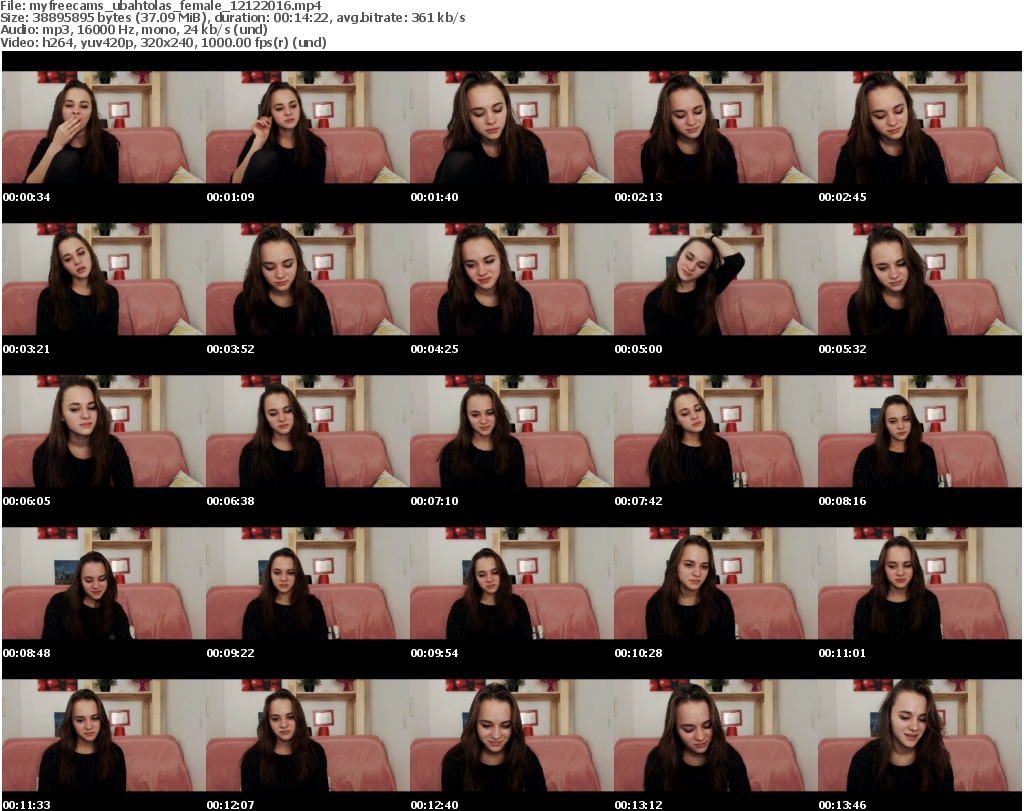Select the thumbnail above 00:12:40
The image size is (1024, 811).
pos(511,736)
